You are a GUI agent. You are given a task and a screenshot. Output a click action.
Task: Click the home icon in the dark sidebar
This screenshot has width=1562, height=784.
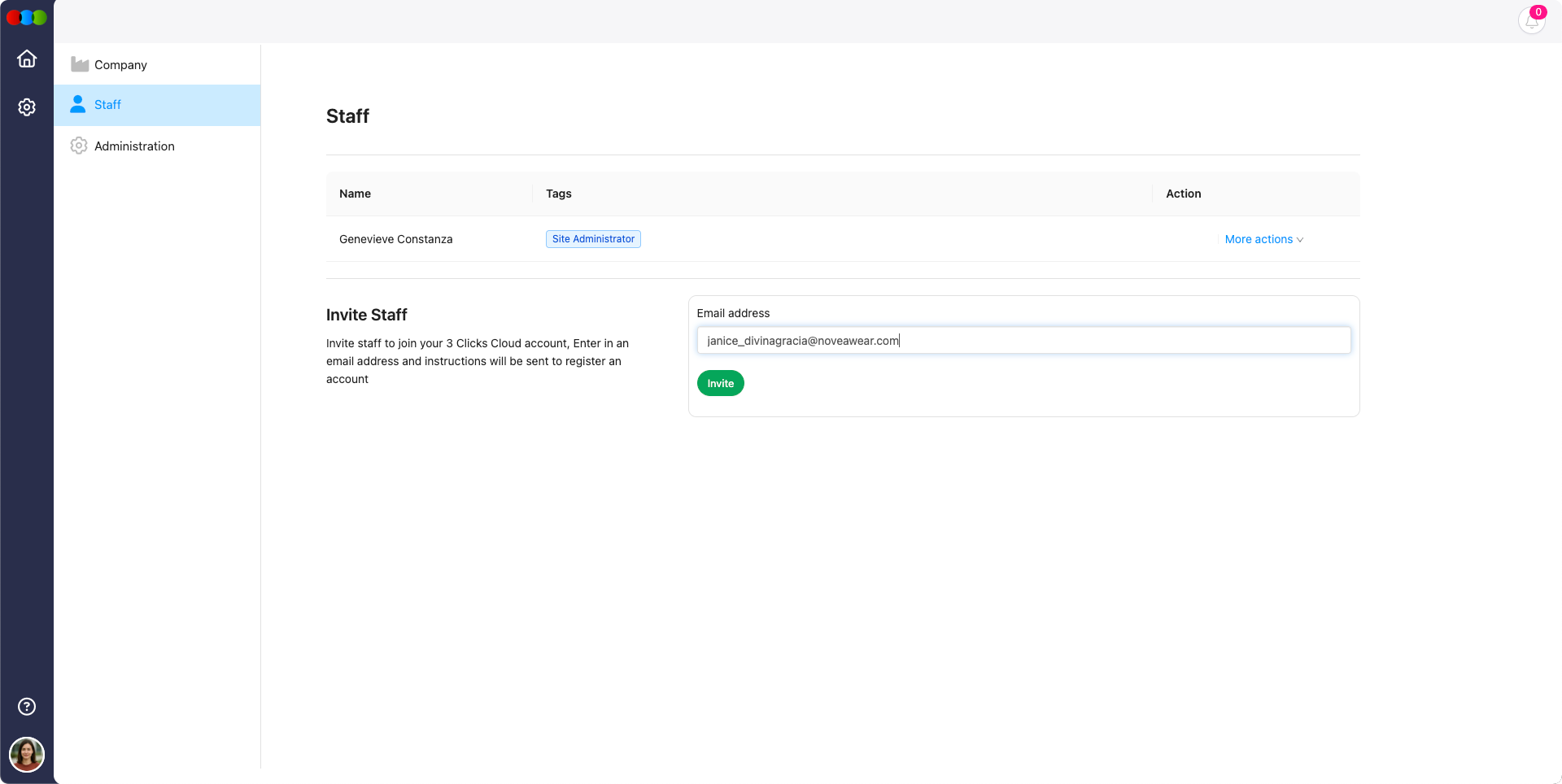pyautogui.click(x=27, y=59)
